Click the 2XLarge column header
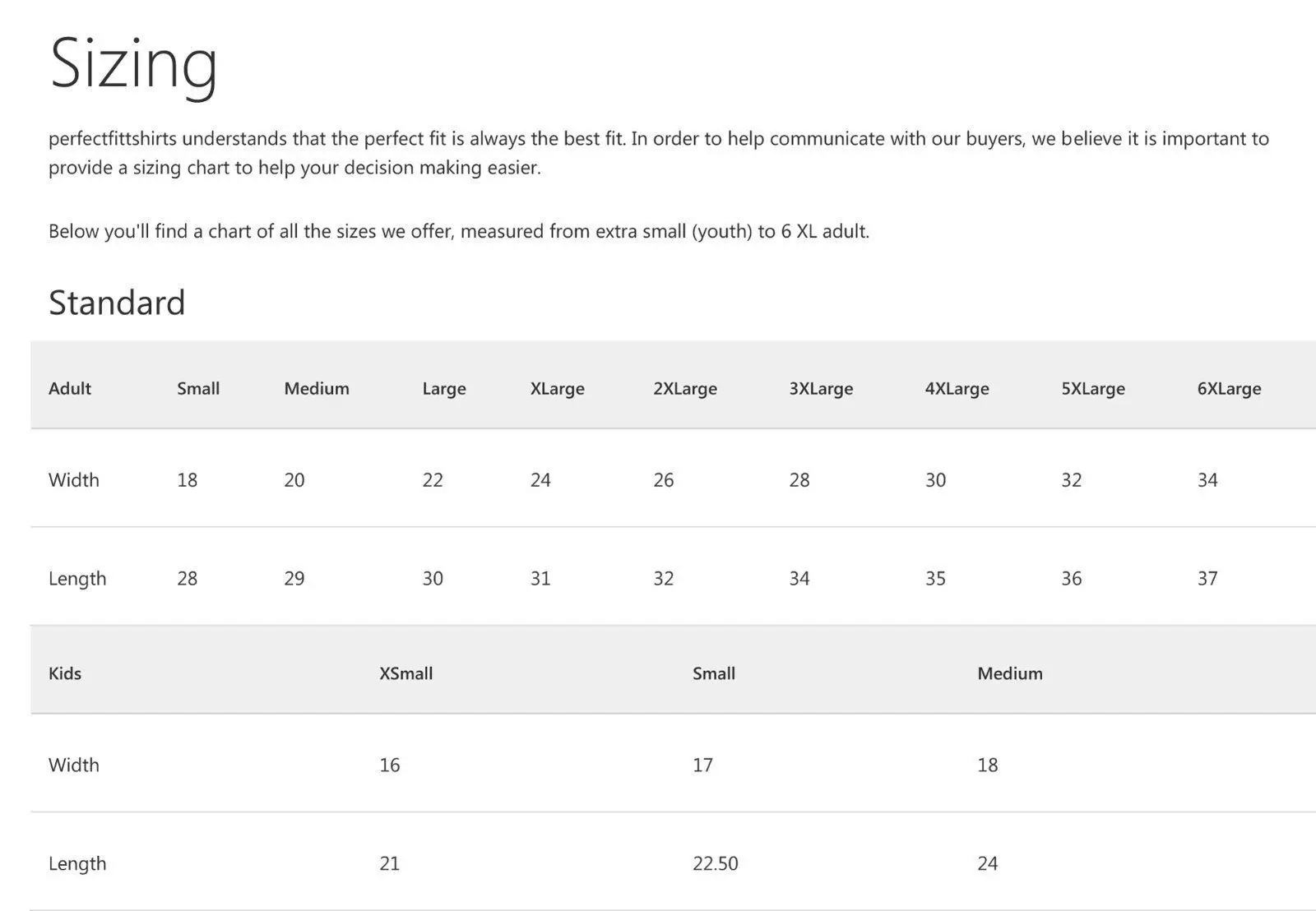The image size is (1316, 911). pyautogui.click(x=685, y=389)
